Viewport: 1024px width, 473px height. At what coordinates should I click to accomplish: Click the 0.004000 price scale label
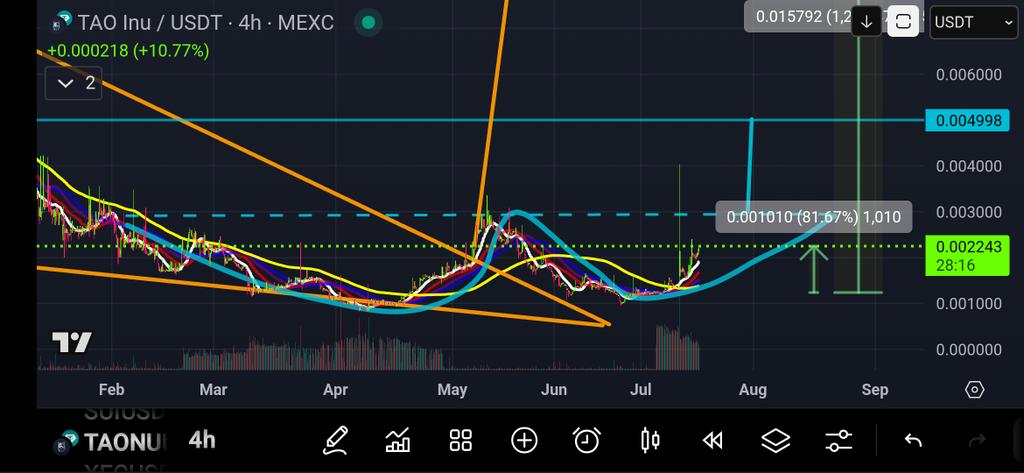click(x=968, y=166)
